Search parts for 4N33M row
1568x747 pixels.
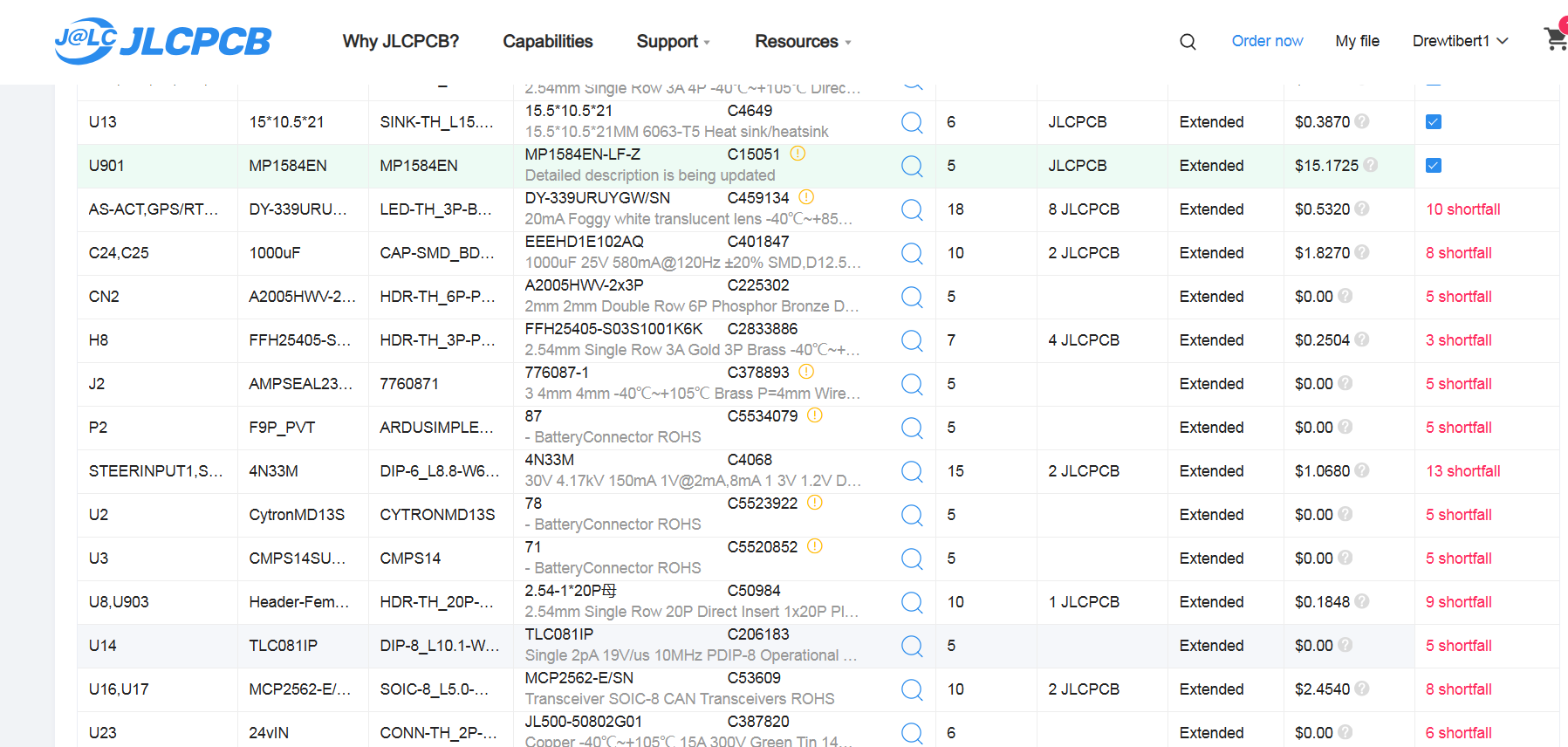coord(912,471)
